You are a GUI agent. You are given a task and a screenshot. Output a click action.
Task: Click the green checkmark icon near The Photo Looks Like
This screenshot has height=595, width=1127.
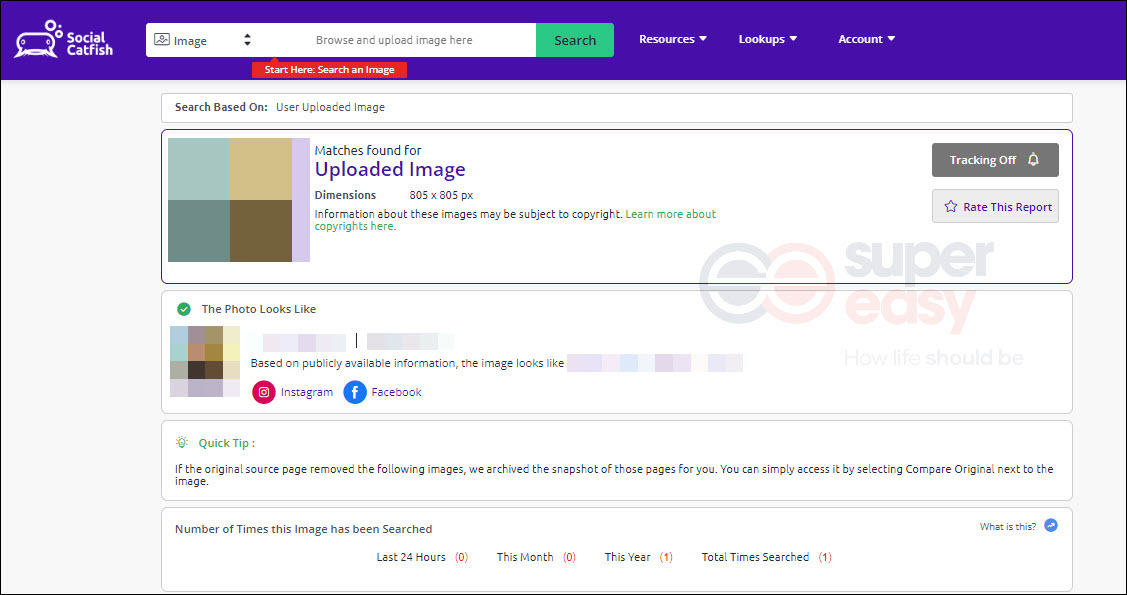click(184, 309)
